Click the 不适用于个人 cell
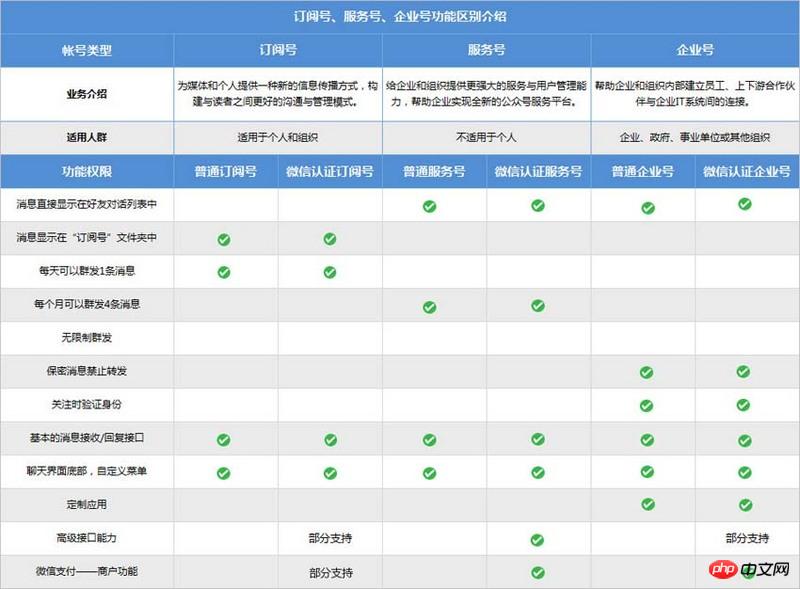The image size is (800, 589). pos(486,137)
